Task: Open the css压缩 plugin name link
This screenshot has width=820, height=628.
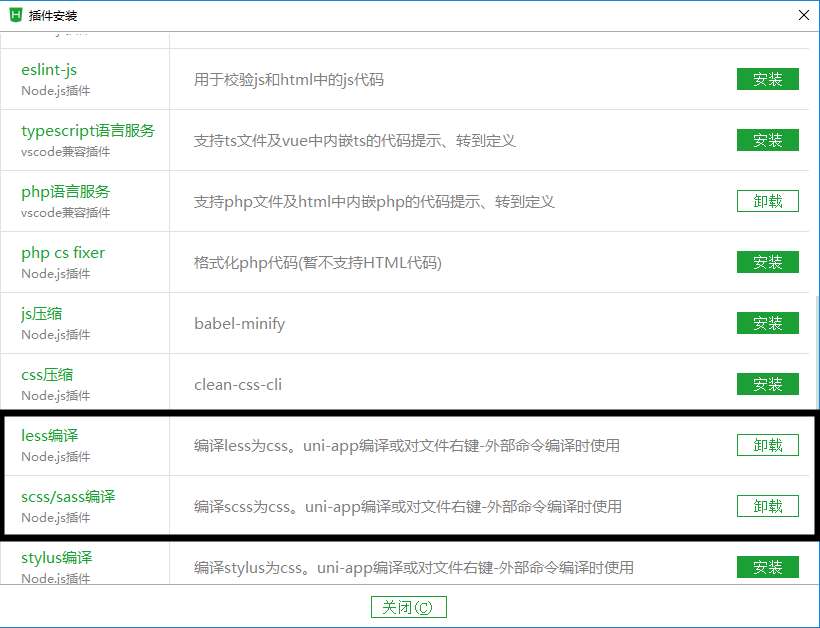Action: (x=47, y=375)
